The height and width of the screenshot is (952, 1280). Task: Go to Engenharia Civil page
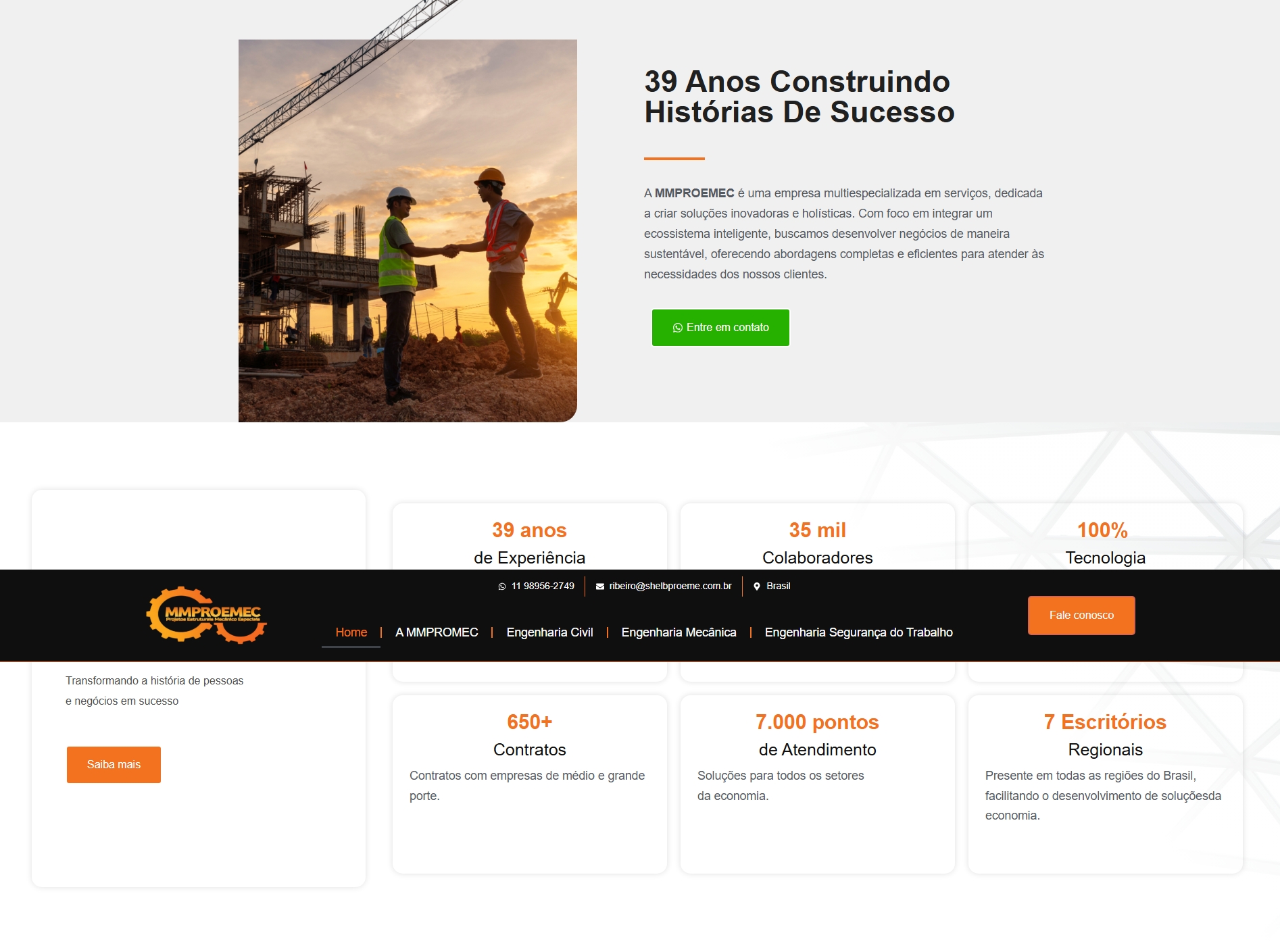549,632
